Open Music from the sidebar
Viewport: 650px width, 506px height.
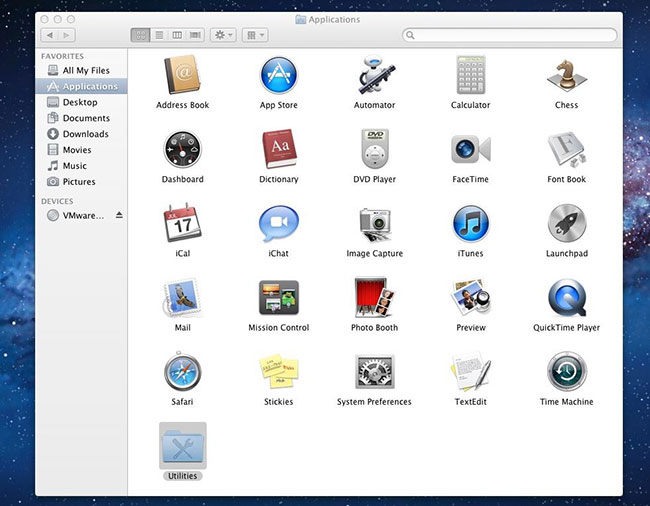point(81,166)
